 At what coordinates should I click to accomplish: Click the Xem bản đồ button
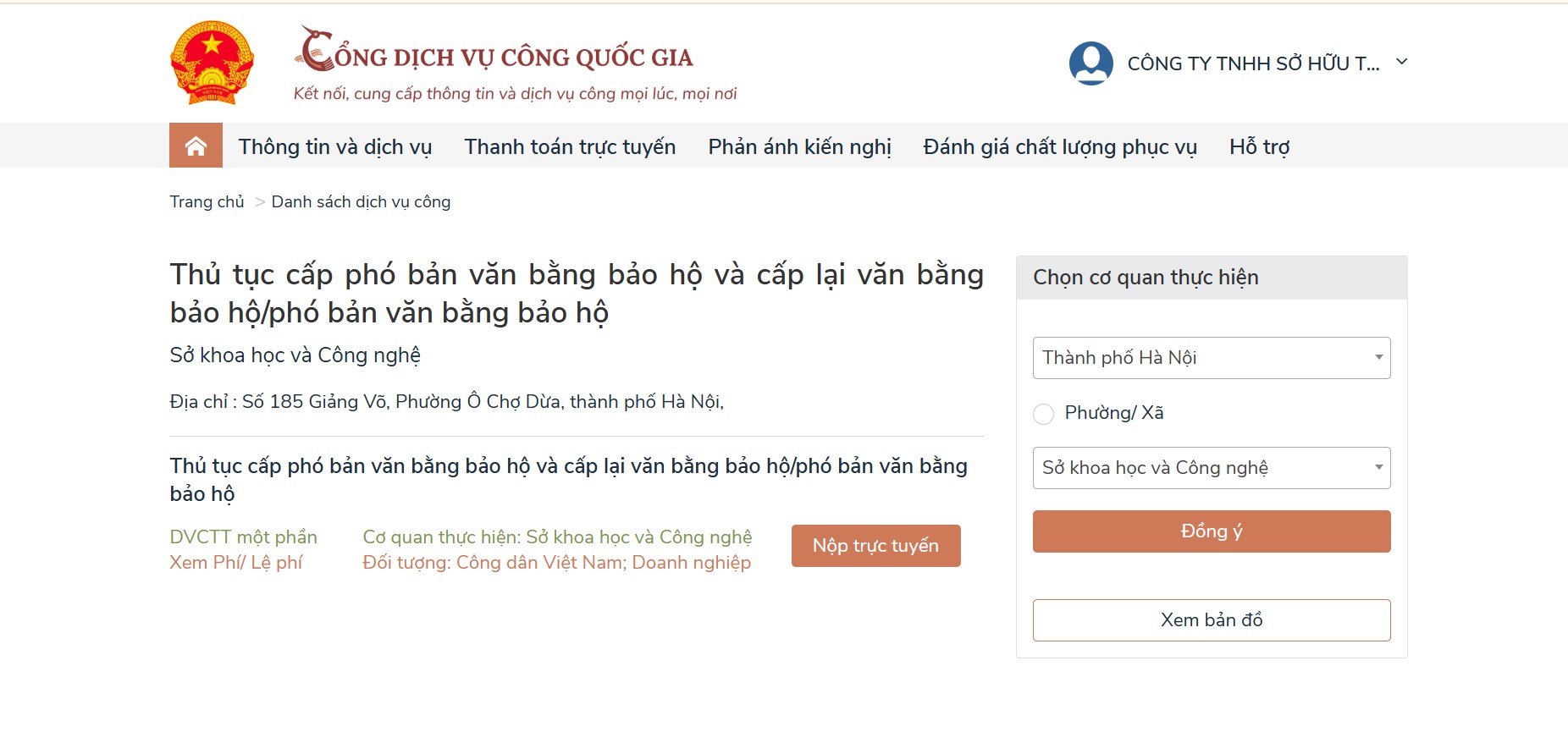pos(1211,620)
